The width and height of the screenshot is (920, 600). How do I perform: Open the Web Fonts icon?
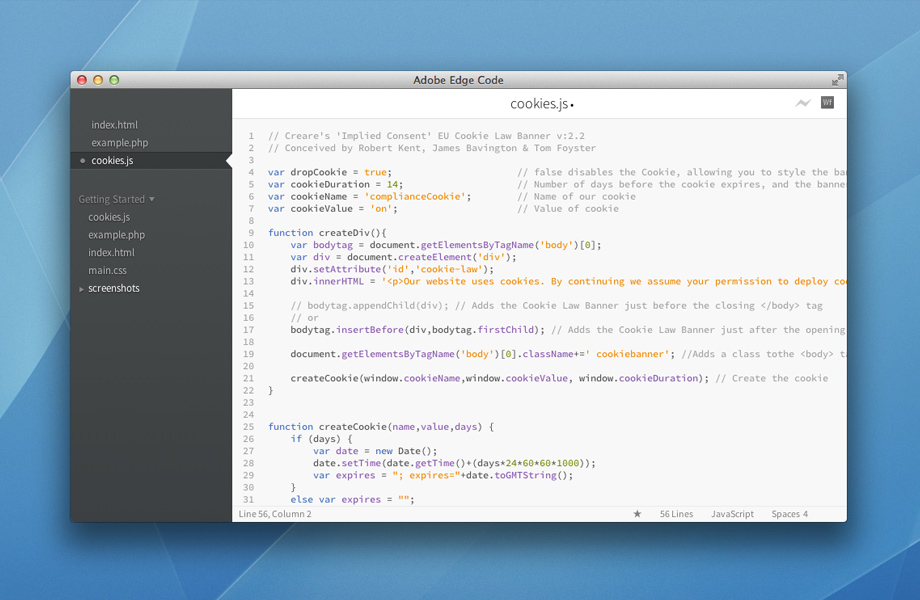point(827,103)
